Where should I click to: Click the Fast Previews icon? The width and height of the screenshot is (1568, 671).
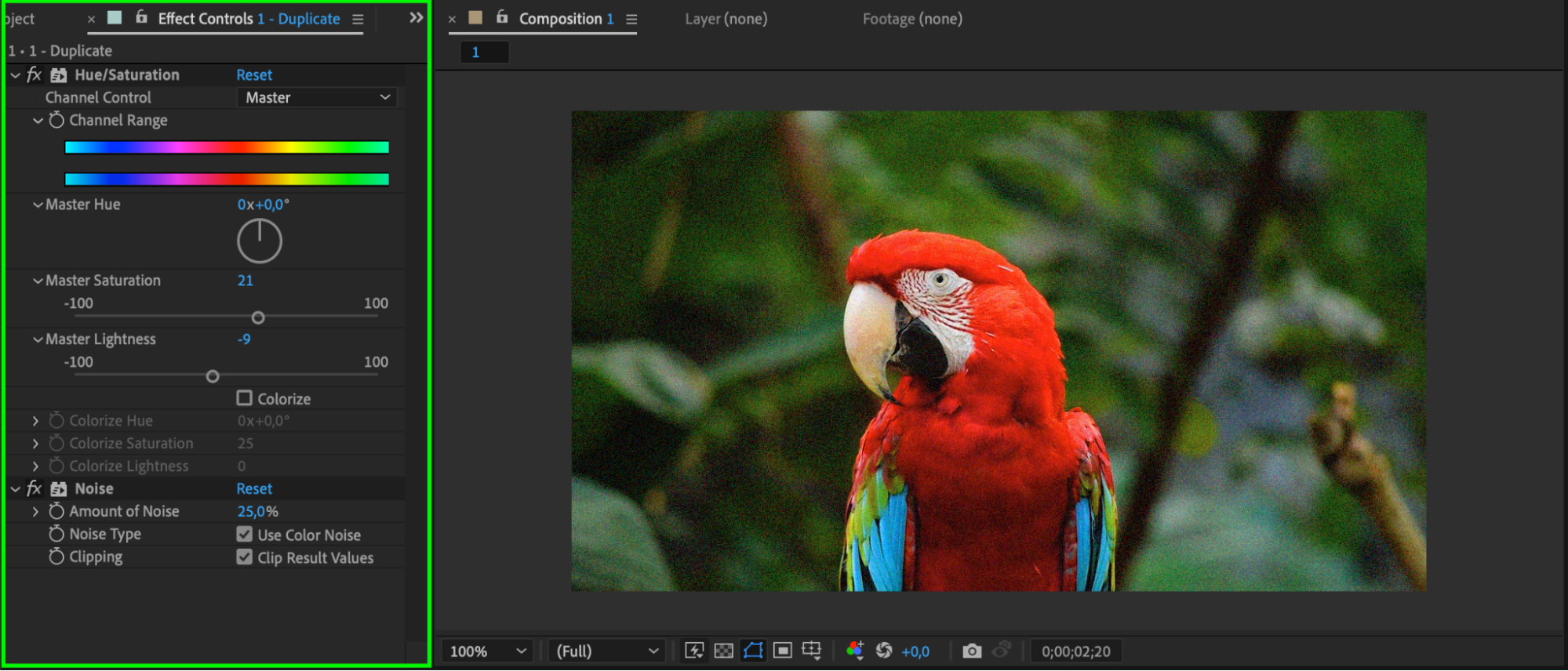(694, 651)
